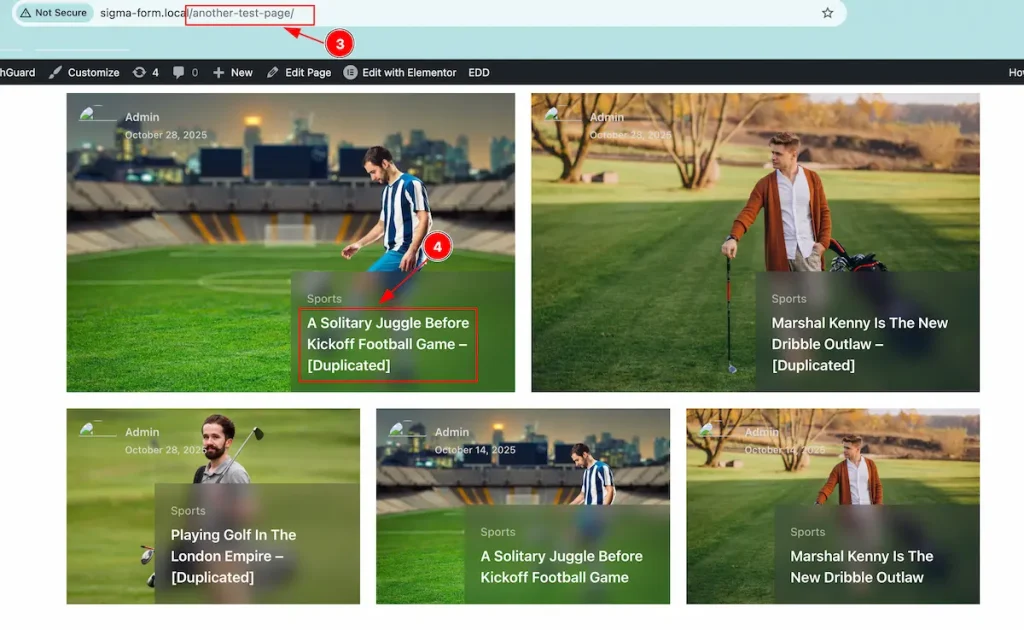Open the comments bubble showing 0
1024x630 pixels.
185,72
